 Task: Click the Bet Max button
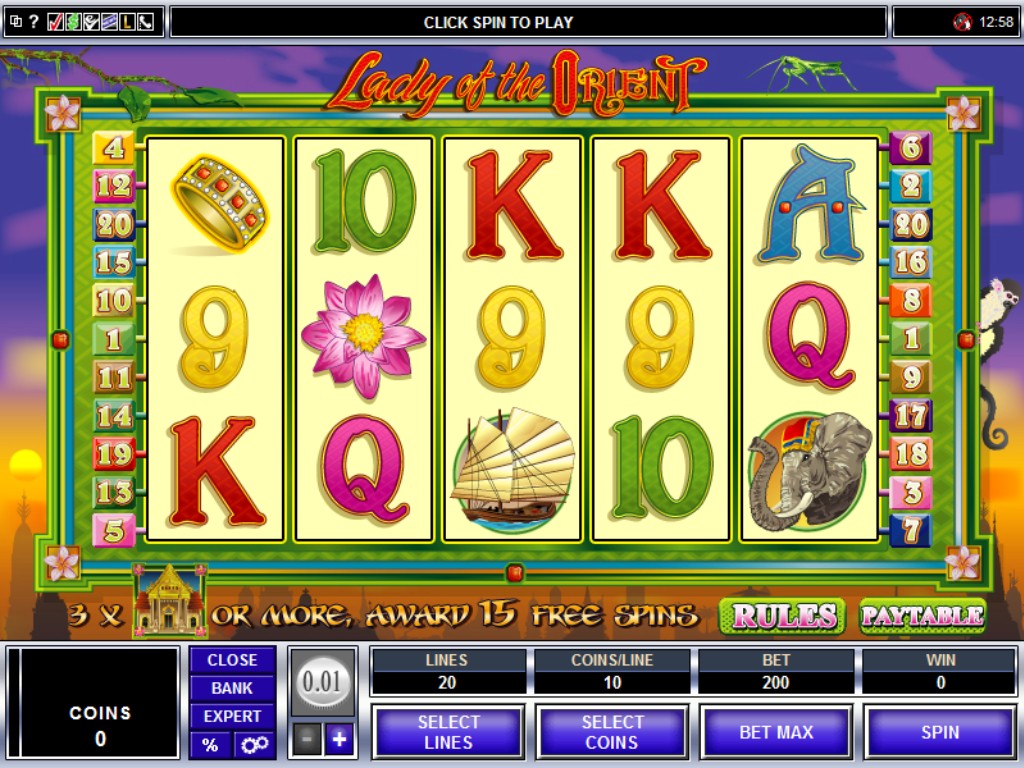[776, 732]
